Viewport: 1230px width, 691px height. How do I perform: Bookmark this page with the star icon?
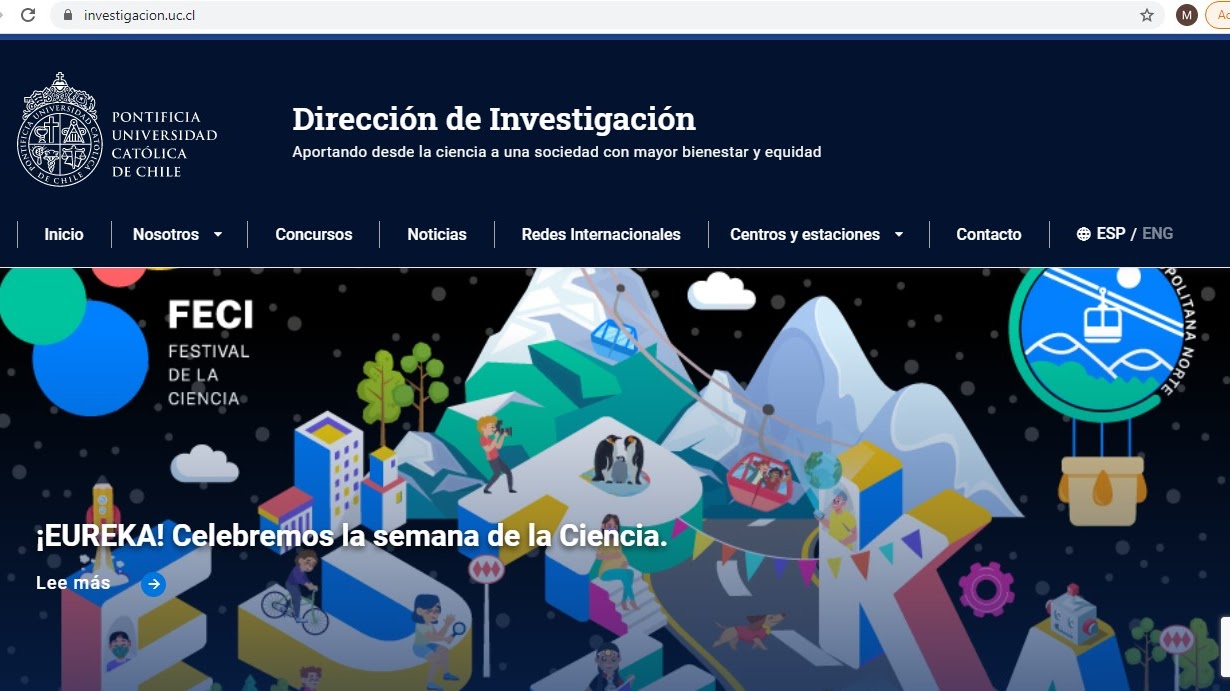tap(1147, 15)
